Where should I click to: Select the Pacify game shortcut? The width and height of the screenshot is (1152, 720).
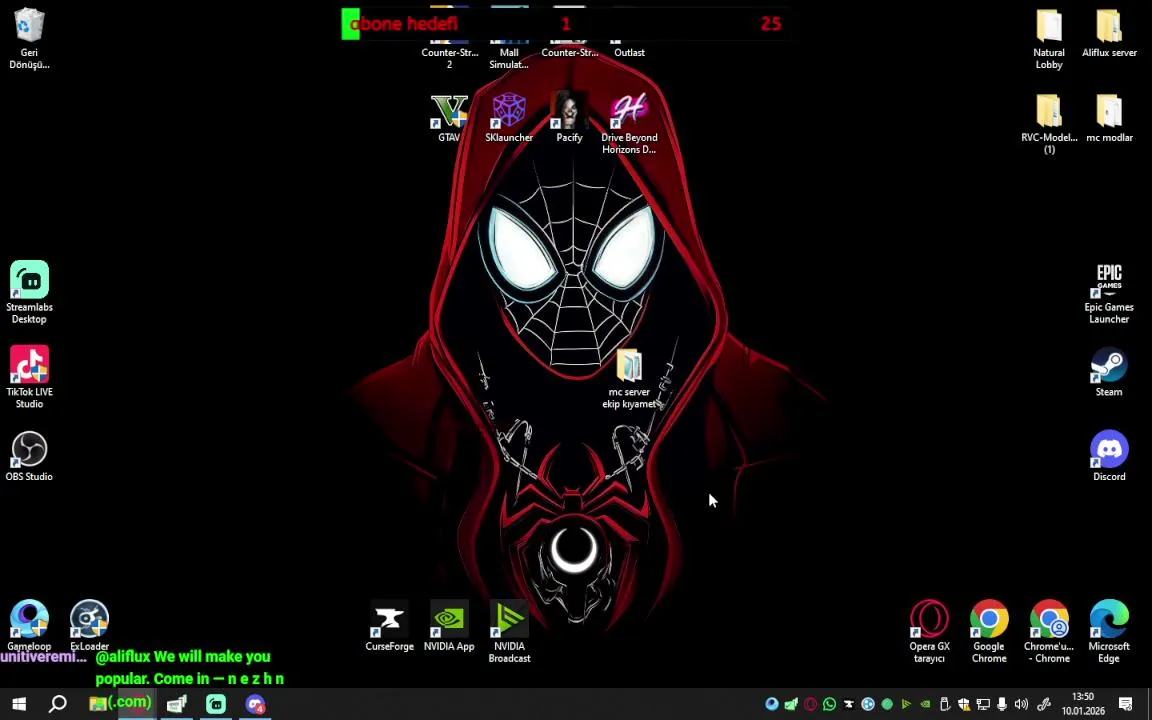(x=569, y=118)
